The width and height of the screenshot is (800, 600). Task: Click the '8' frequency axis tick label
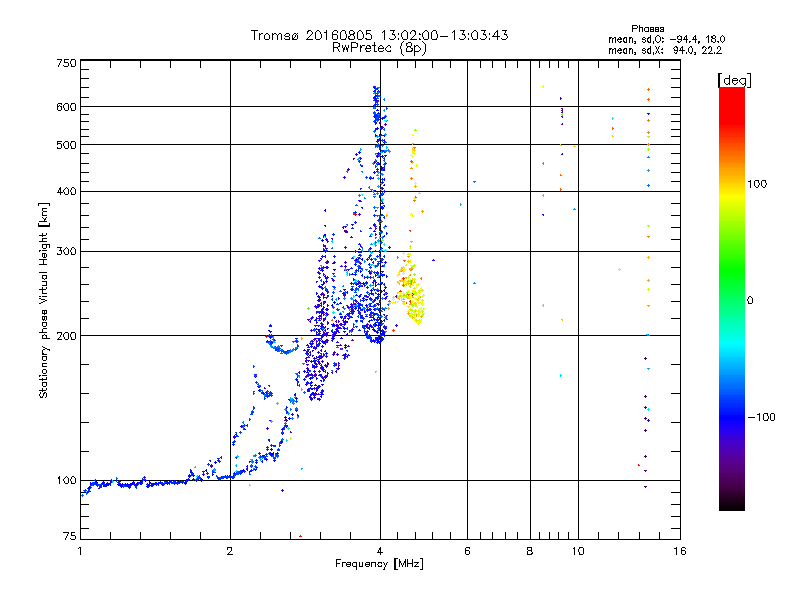click(530, 551)
